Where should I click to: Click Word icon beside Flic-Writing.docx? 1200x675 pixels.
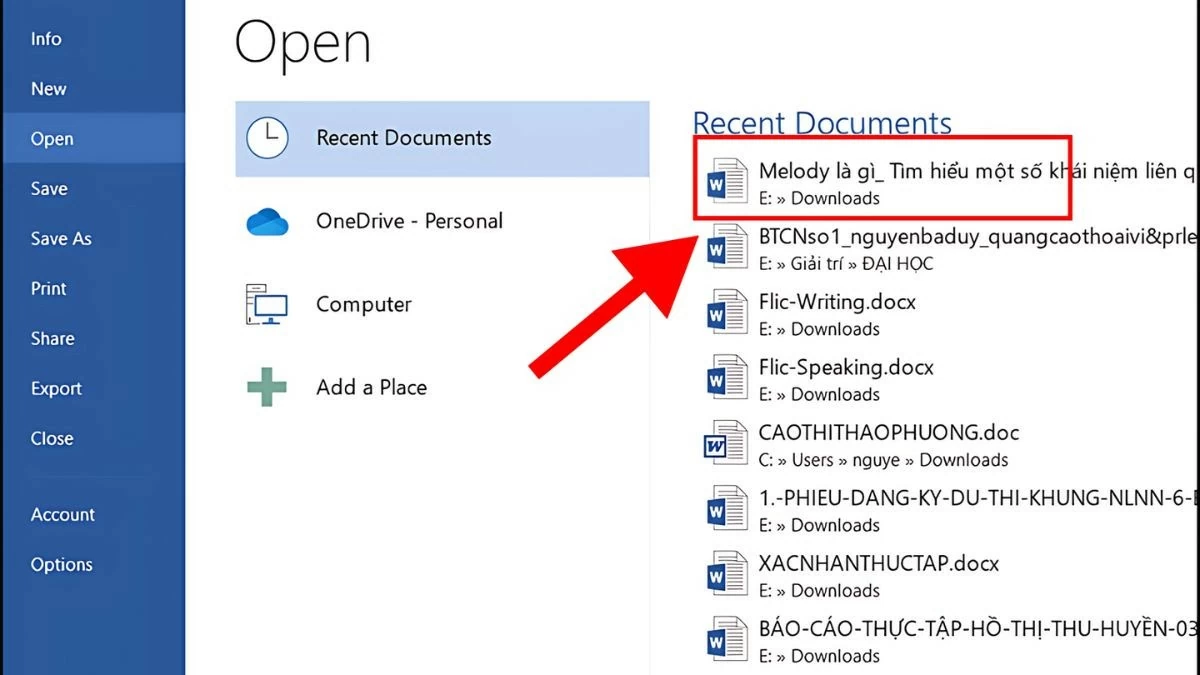[x=727, y=314]
